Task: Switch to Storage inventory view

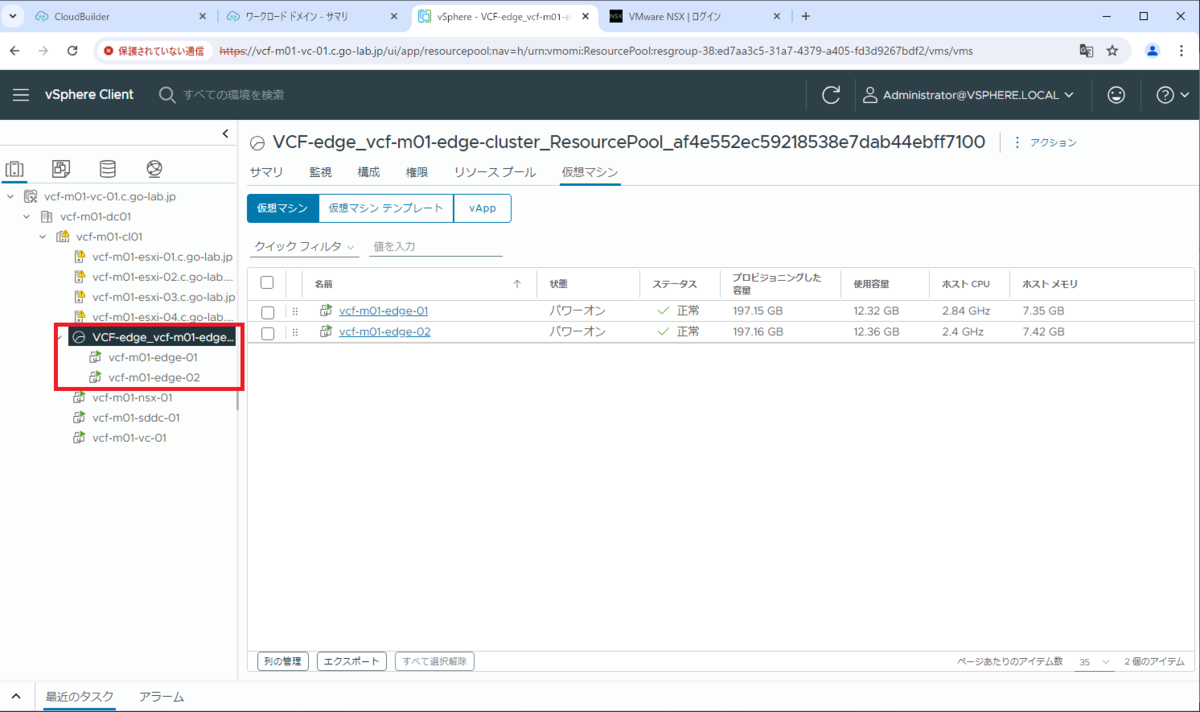Action: (x=107, y=169)
